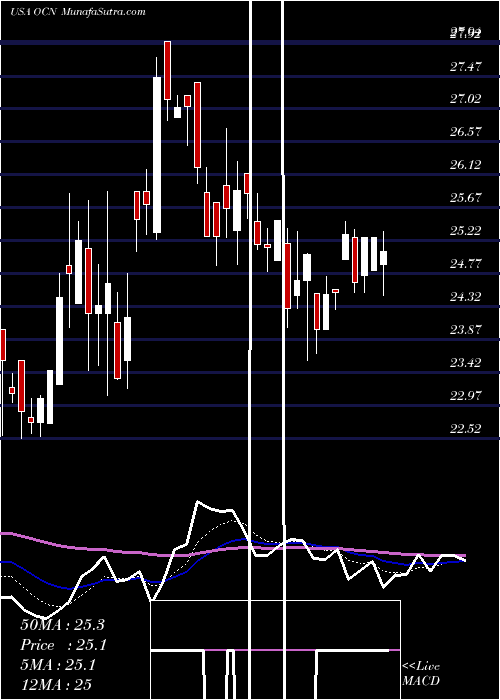Click the 27.02 price axis label
Viewport: 500px width, 700px height.
coord(466,99)
